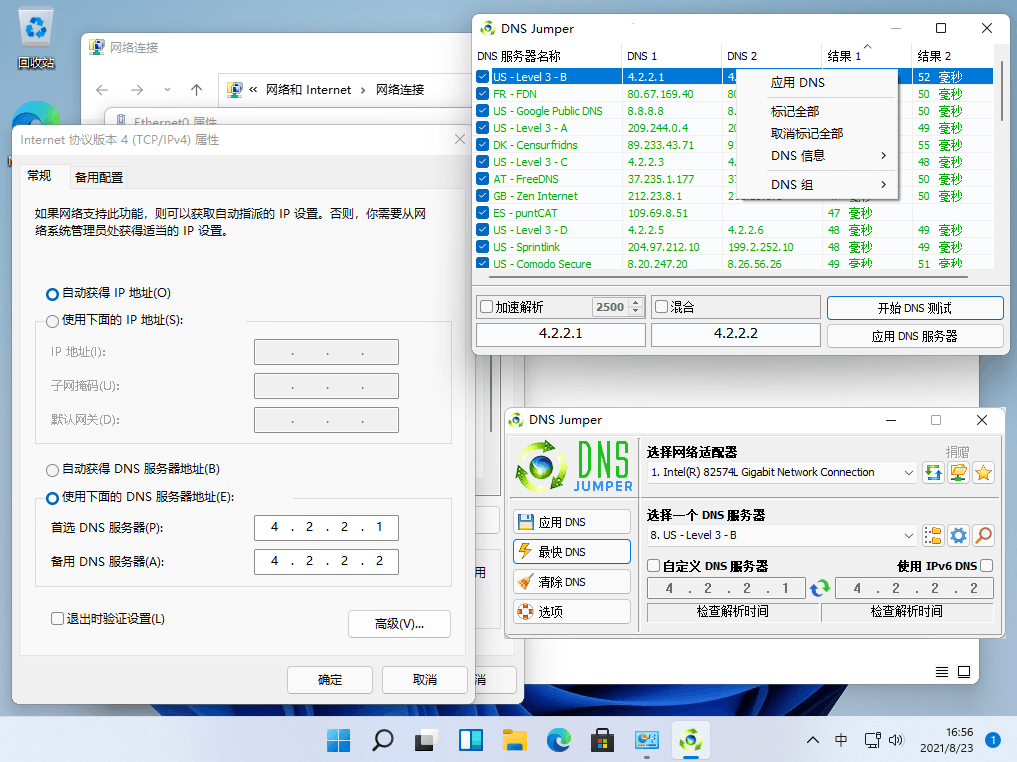Viewport: 1017px width, 762px height.
Task: Click the DNS list vertical scrollbar
Action: (x=1002, y=91)
